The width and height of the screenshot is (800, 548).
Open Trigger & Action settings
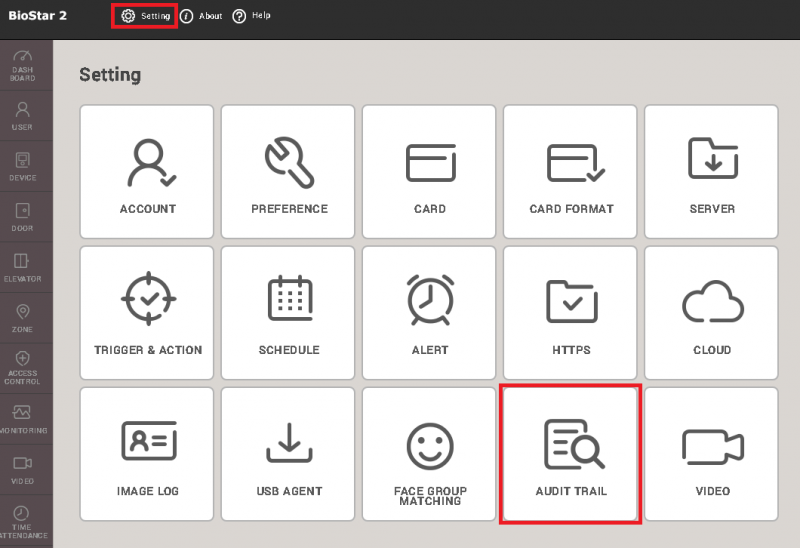coord(147,313)
